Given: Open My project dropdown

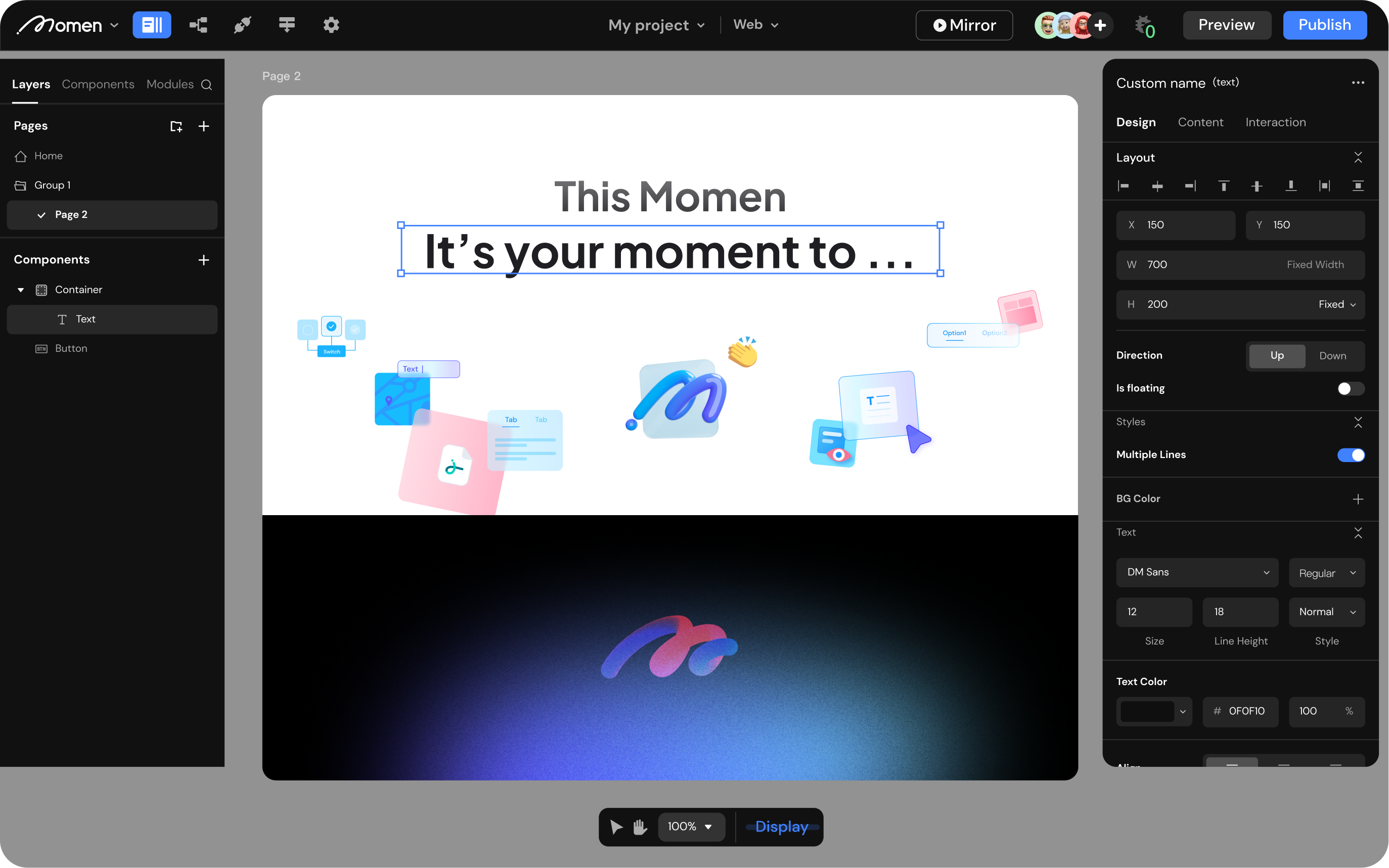Looking at the screenshot, I should pos(656,25).
